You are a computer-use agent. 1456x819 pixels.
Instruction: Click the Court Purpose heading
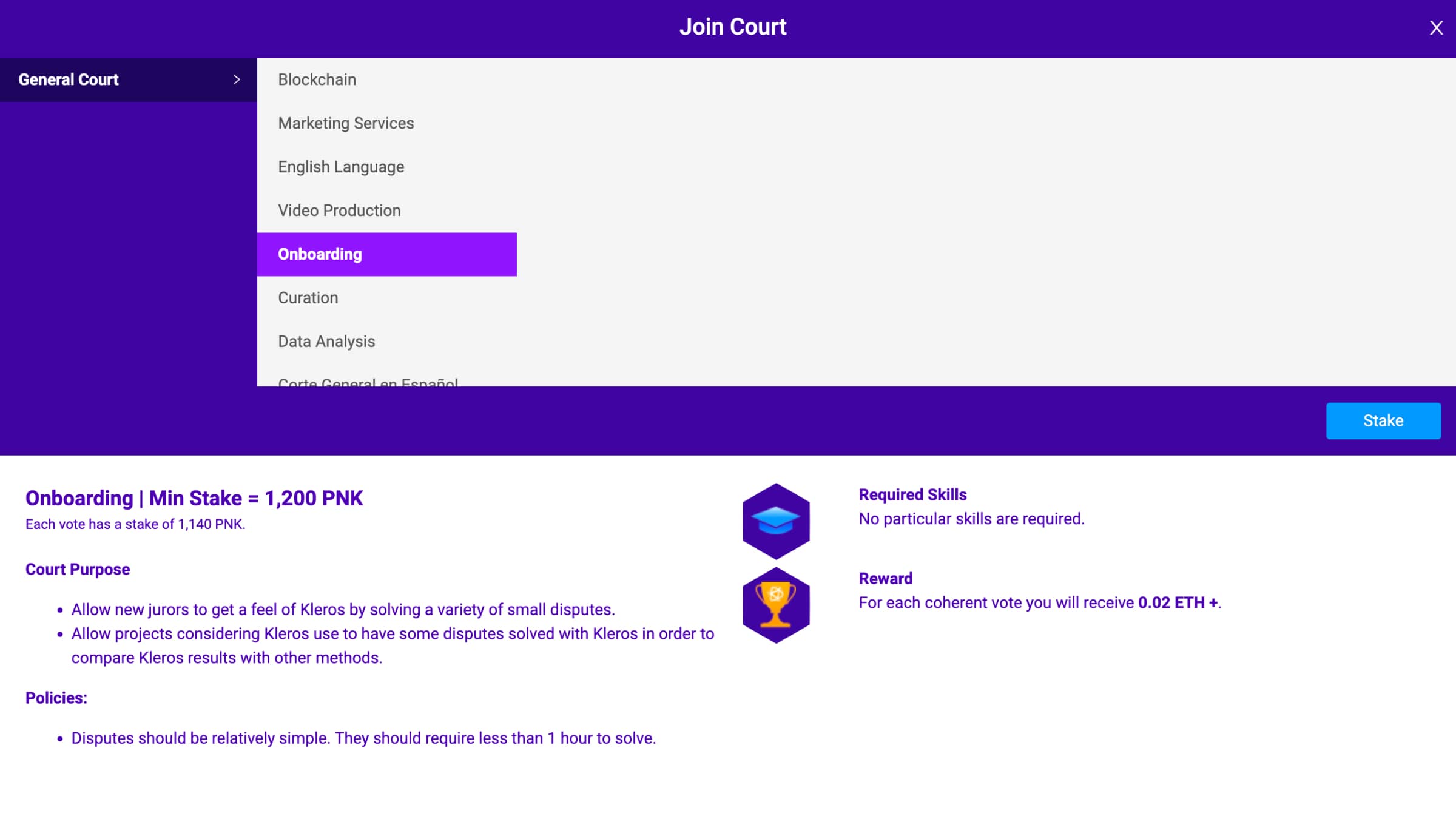(x=78, y=569)
